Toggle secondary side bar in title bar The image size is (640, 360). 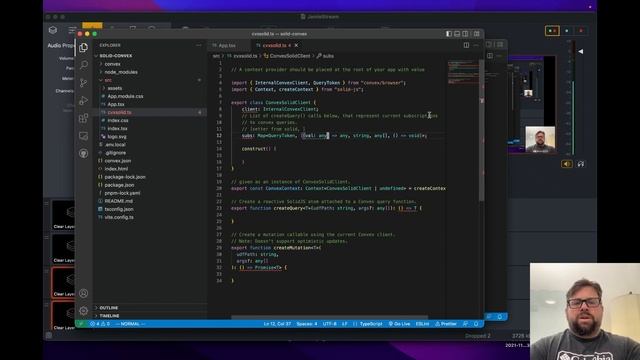click(x=465, y=34)
